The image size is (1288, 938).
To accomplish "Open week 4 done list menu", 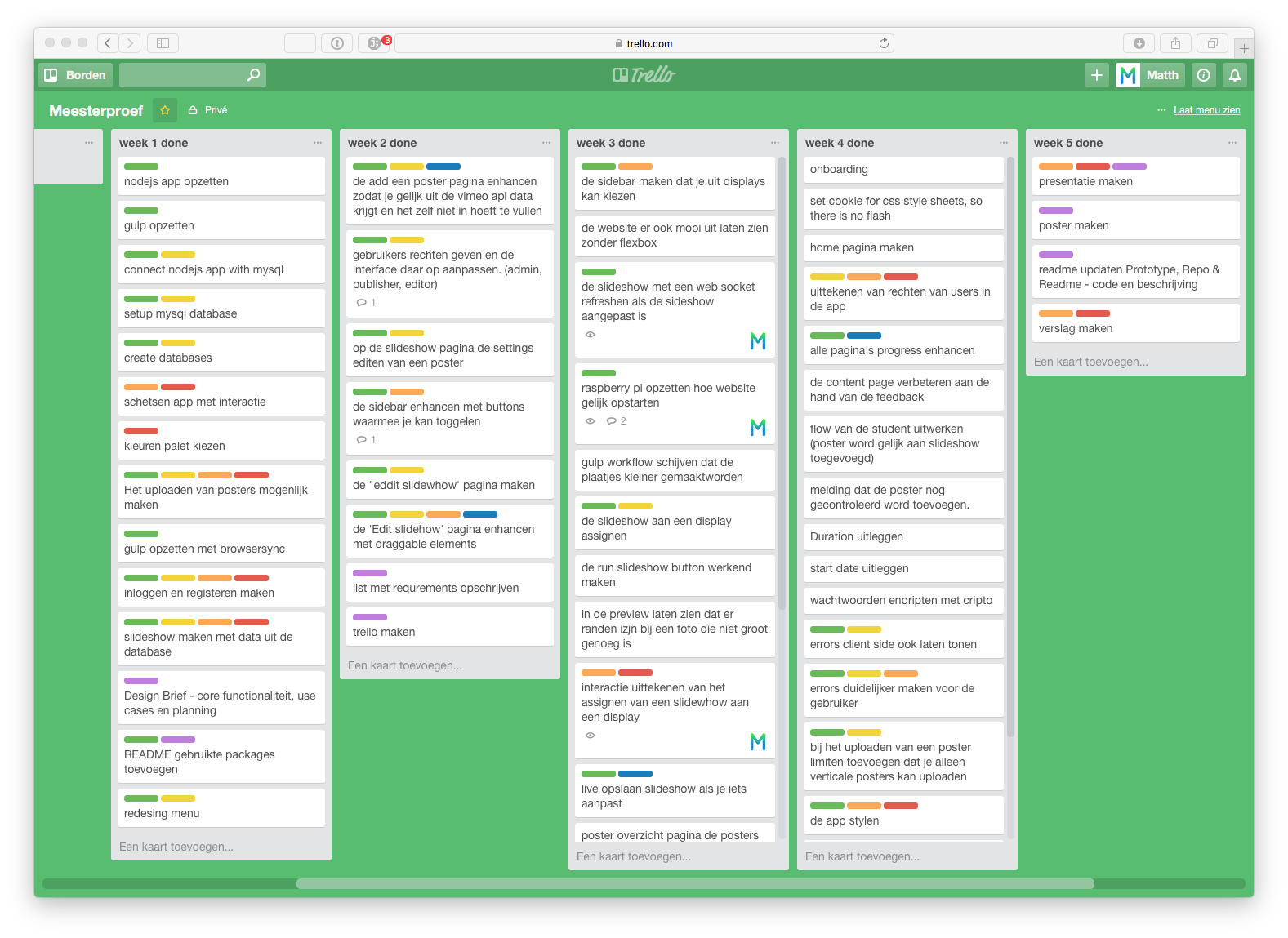I will tap(1004, 143).
